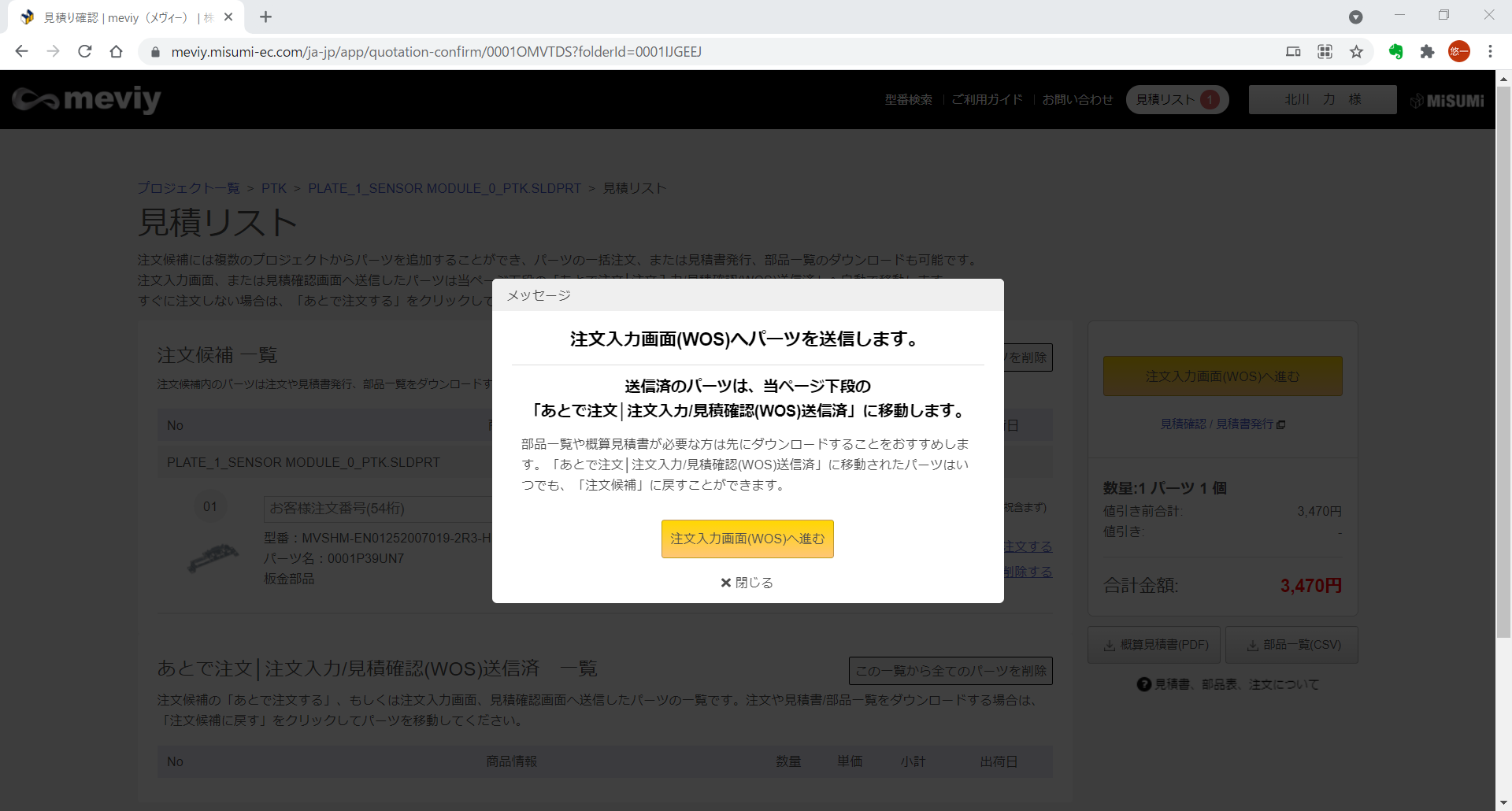1512x811 pixels.
Task: Click the meviy logo in header
Action: coord(87,99)
